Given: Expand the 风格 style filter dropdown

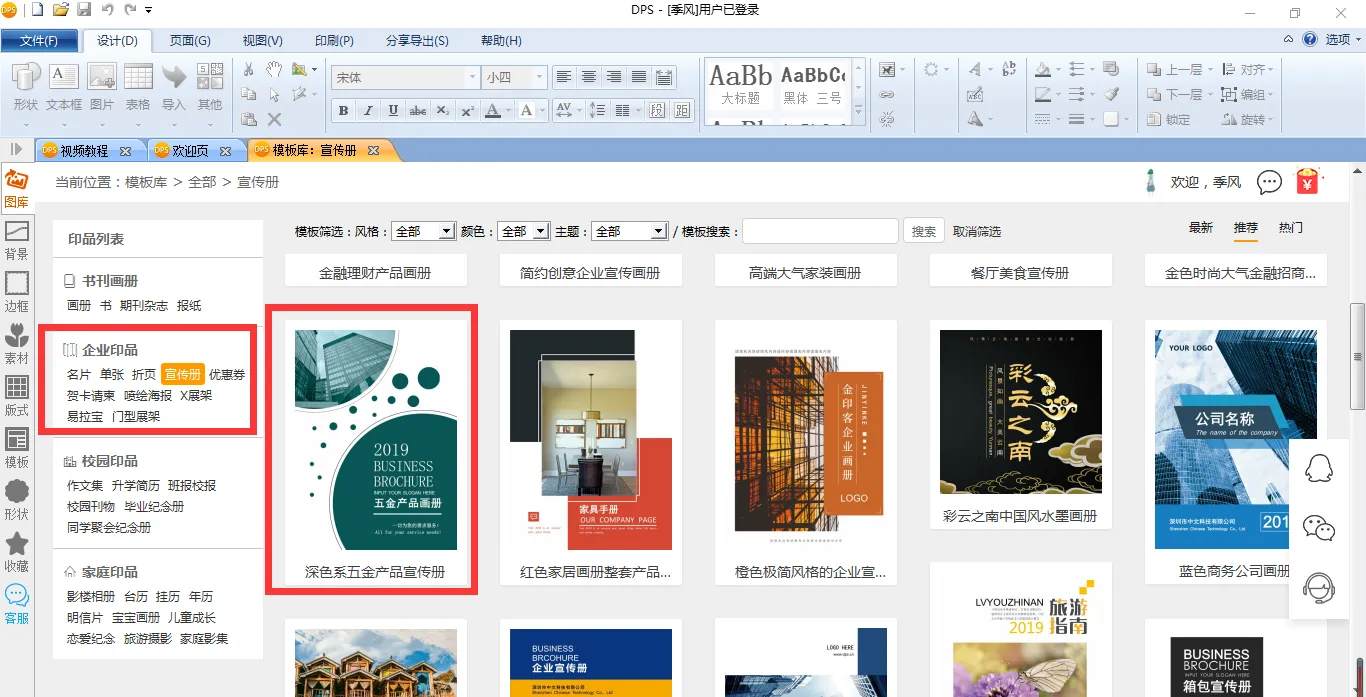Looking at the screenshot, I should [447, 231].
